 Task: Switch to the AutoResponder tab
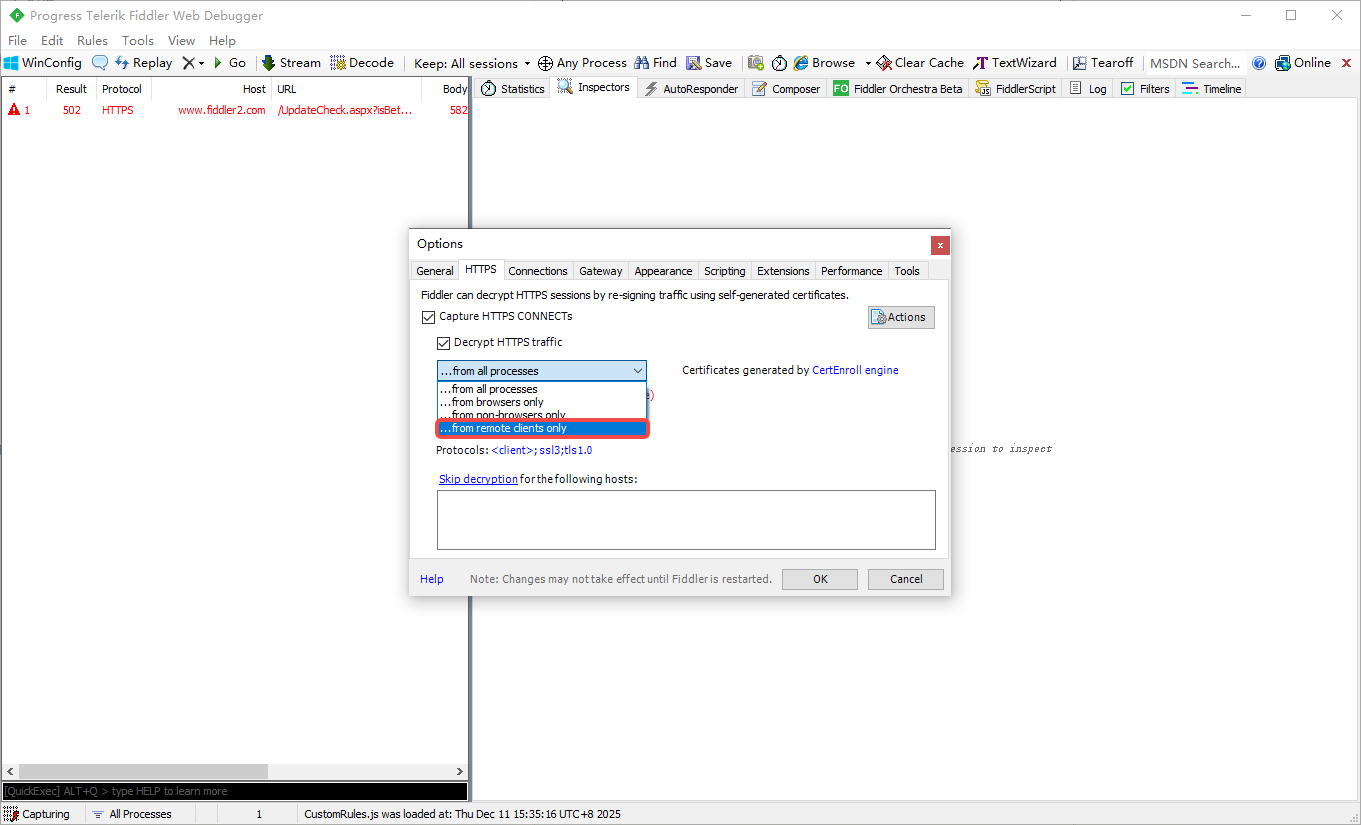[690, 89]
